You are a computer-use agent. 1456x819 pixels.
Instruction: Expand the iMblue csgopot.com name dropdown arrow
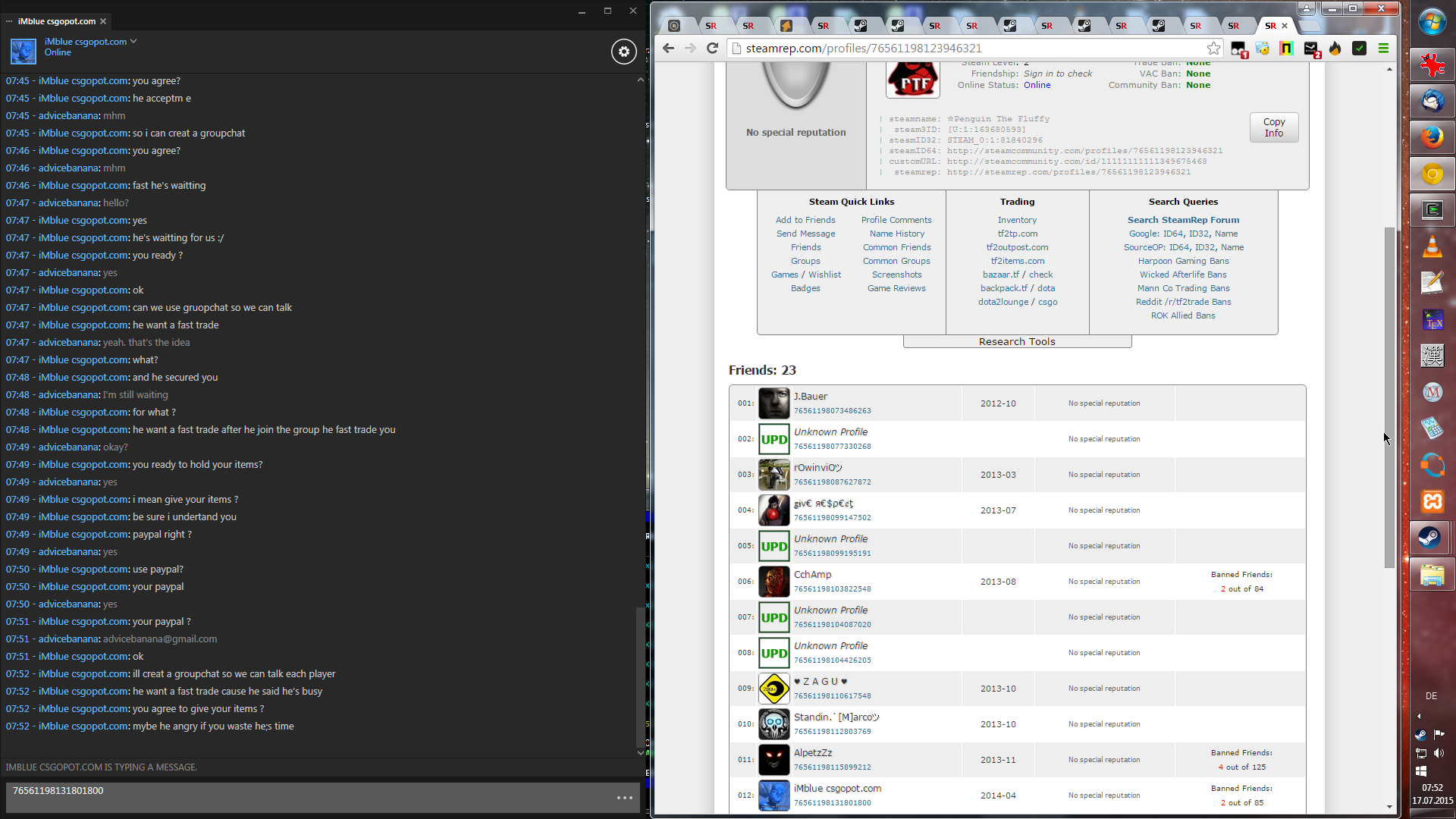133,41
